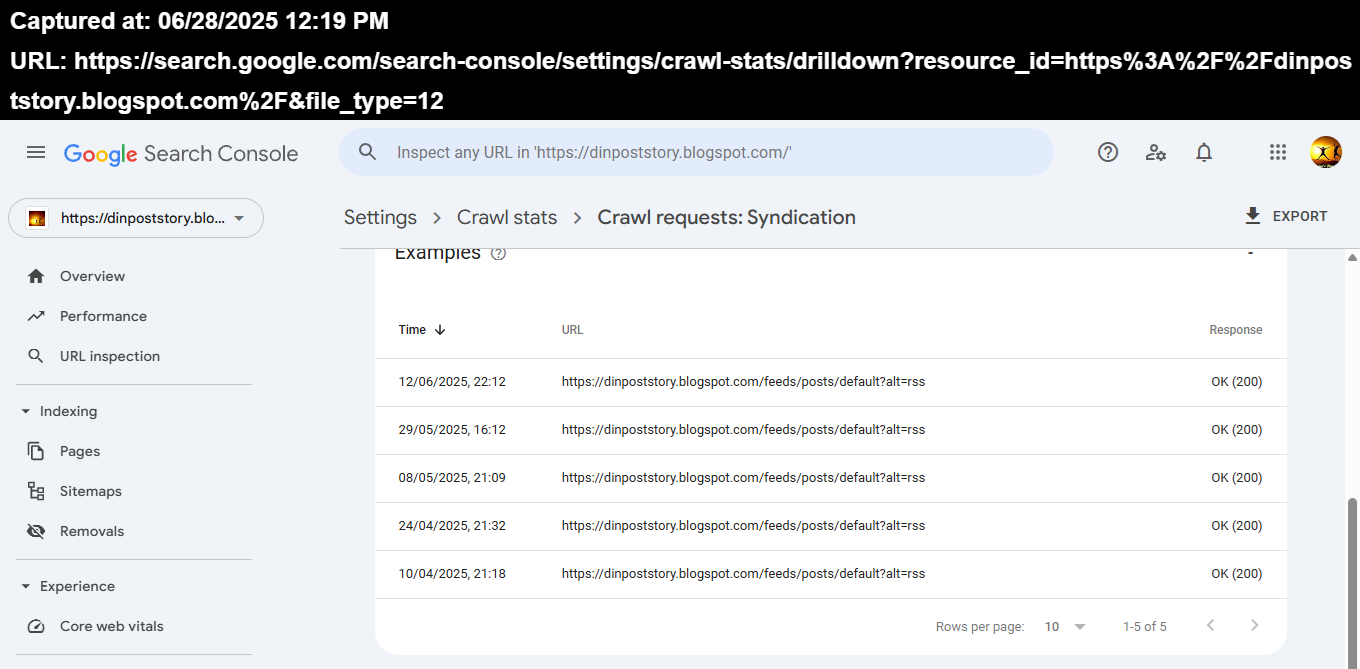Open the main hamburger menu

(36, 152)
